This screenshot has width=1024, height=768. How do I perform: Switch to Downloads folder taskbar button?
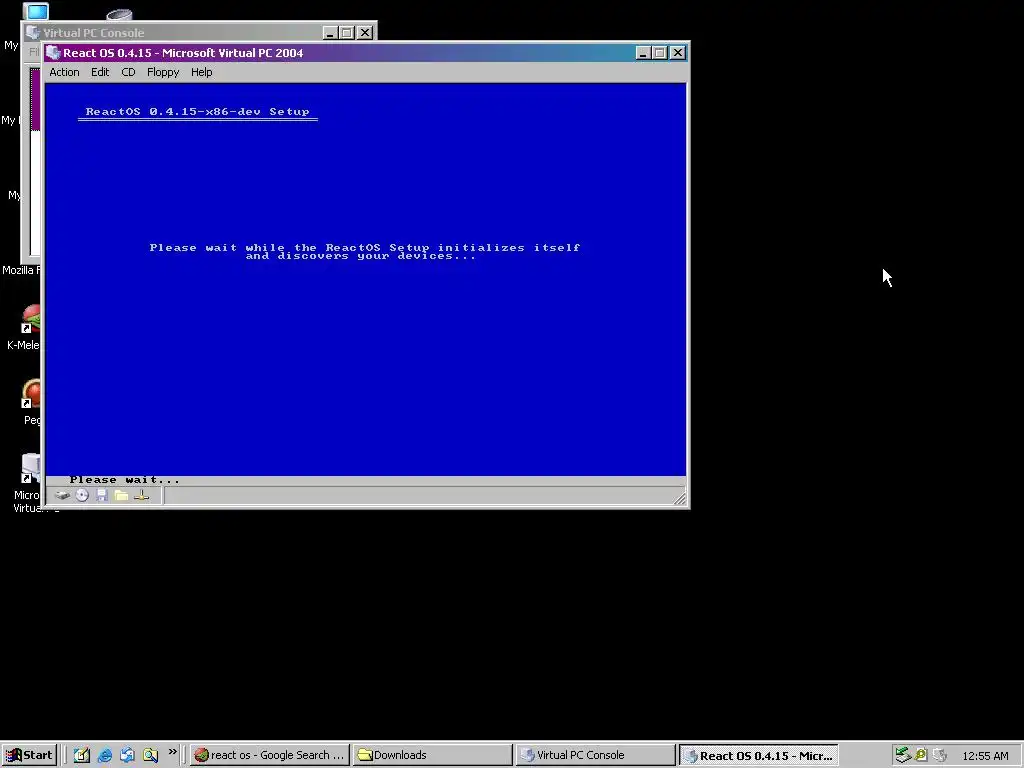pyautogui.click(x=432, y=755)
